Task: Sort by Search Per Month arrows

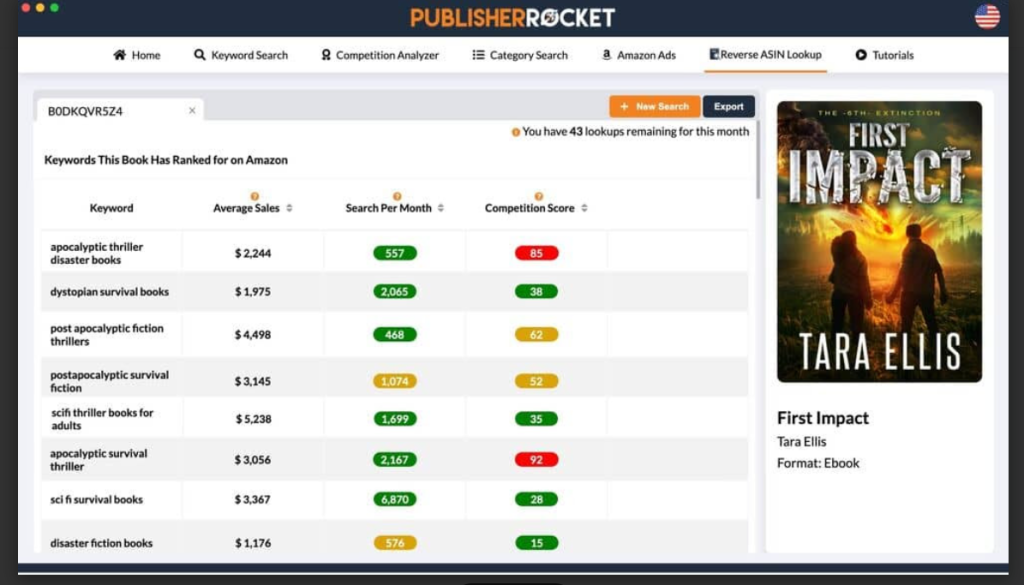Action: (x=441, y=208)
